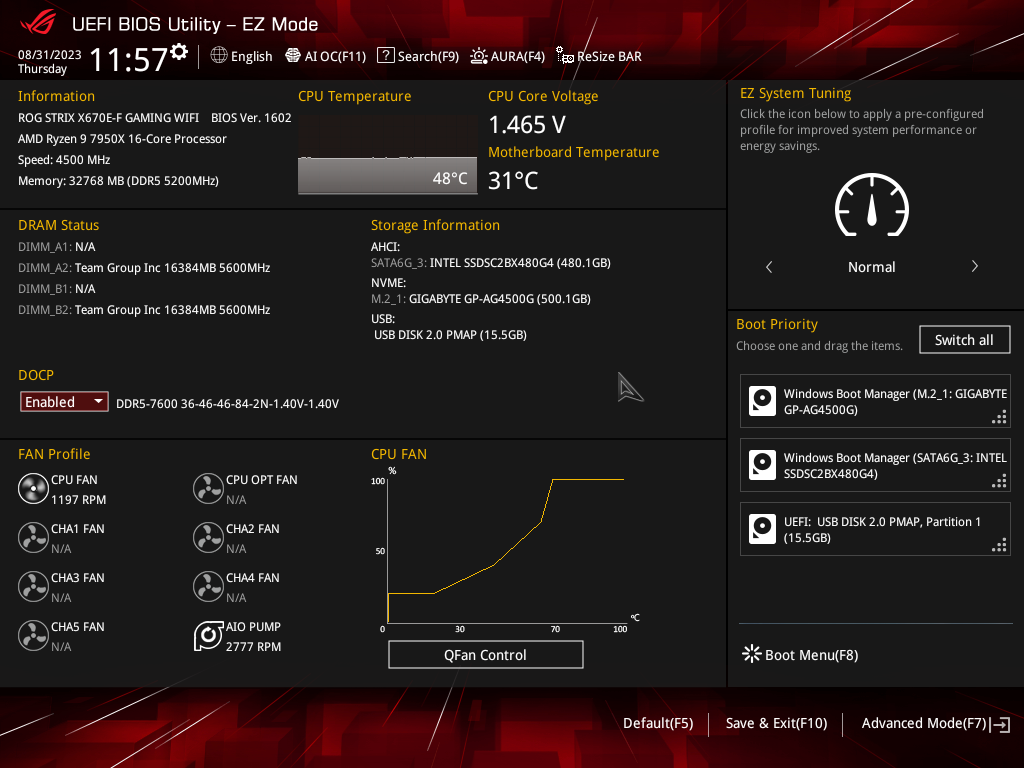Click the M.2_1 GIGABYTE GP-AG4500G storage row
Image resolution: width=1024 pixels, height=768 pixels.
click(481, 298)
